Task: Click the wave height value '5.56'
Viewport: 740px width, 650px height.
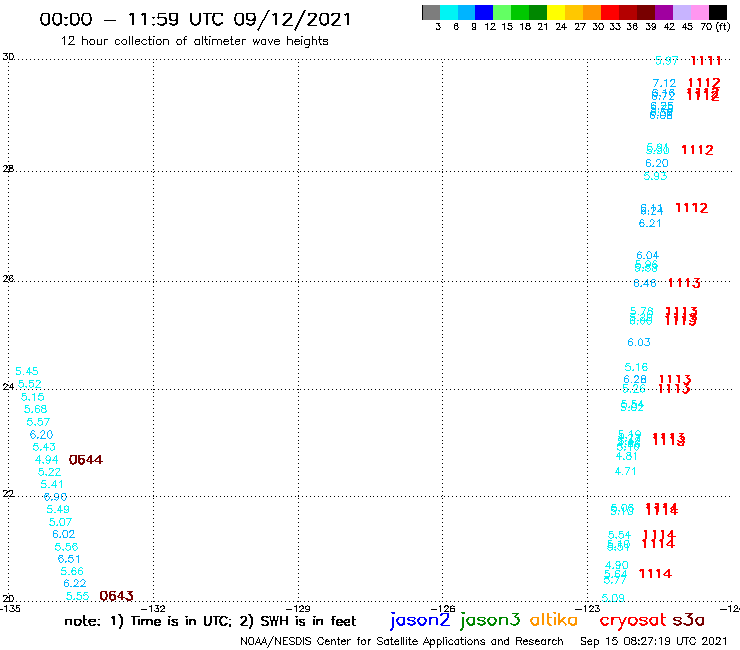Action: click(x=67, y=547)
